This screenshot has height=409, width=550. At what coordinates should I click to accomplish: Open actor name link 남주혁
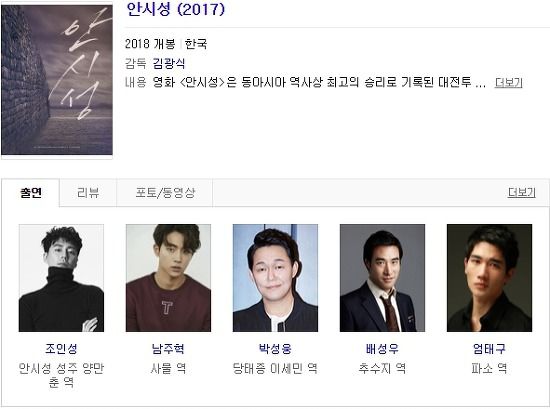[x=168, y=349]
